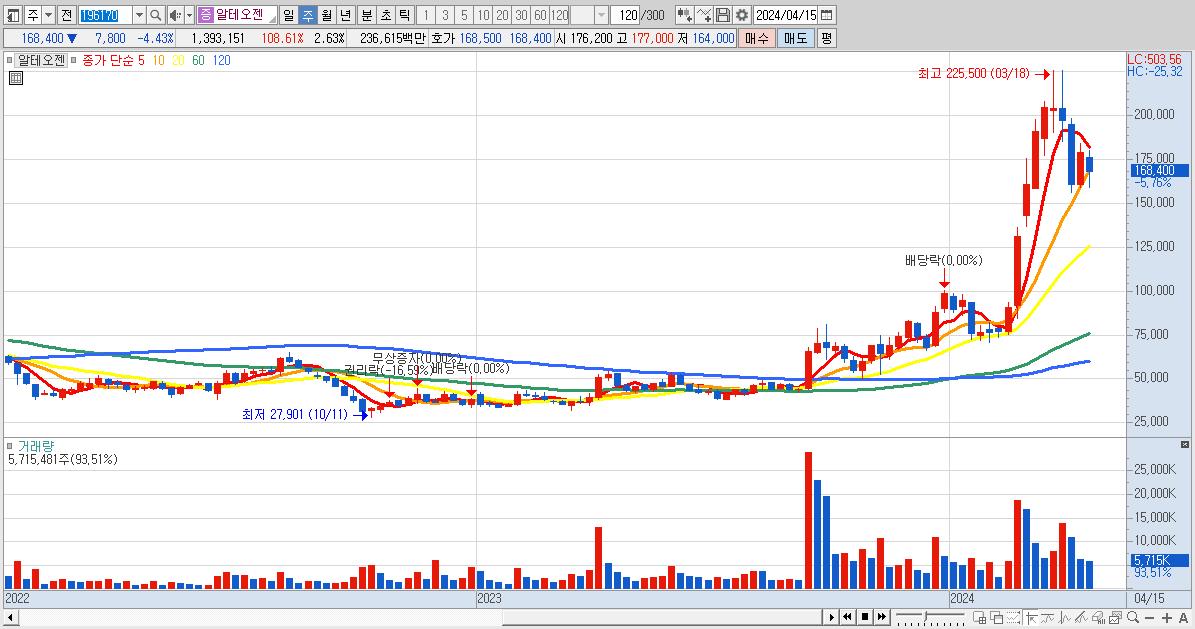This screenshot has width=1195, height=629.
Task: Stop the chart replay
Action: pos(865,617)
